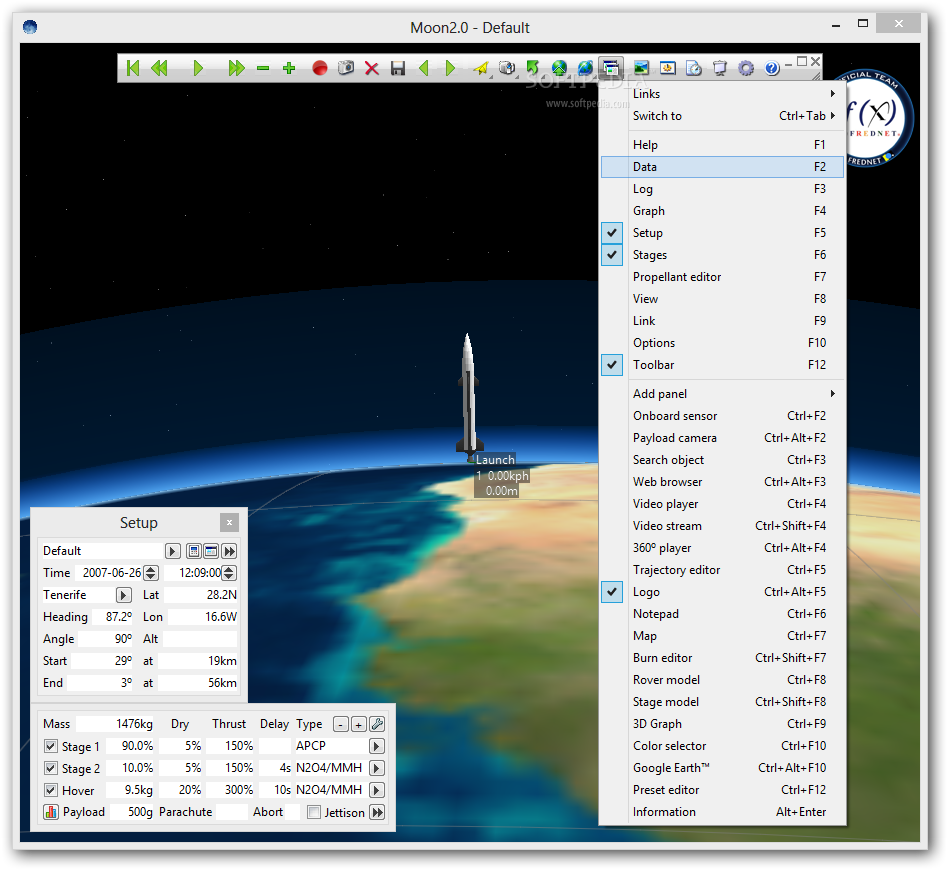Click the blue globe orbit icon

pos(585,68)
